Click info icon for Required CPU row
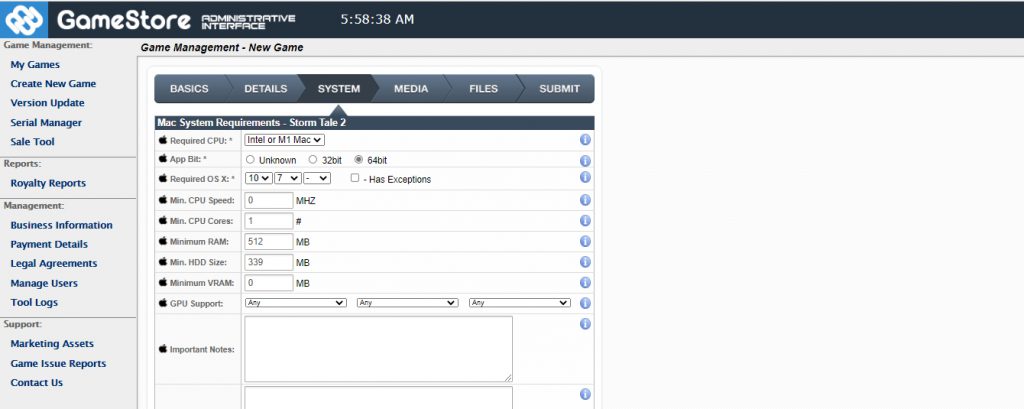This screenshot has height=409, width=1024. pyautogui.click(x=585, y=140)
